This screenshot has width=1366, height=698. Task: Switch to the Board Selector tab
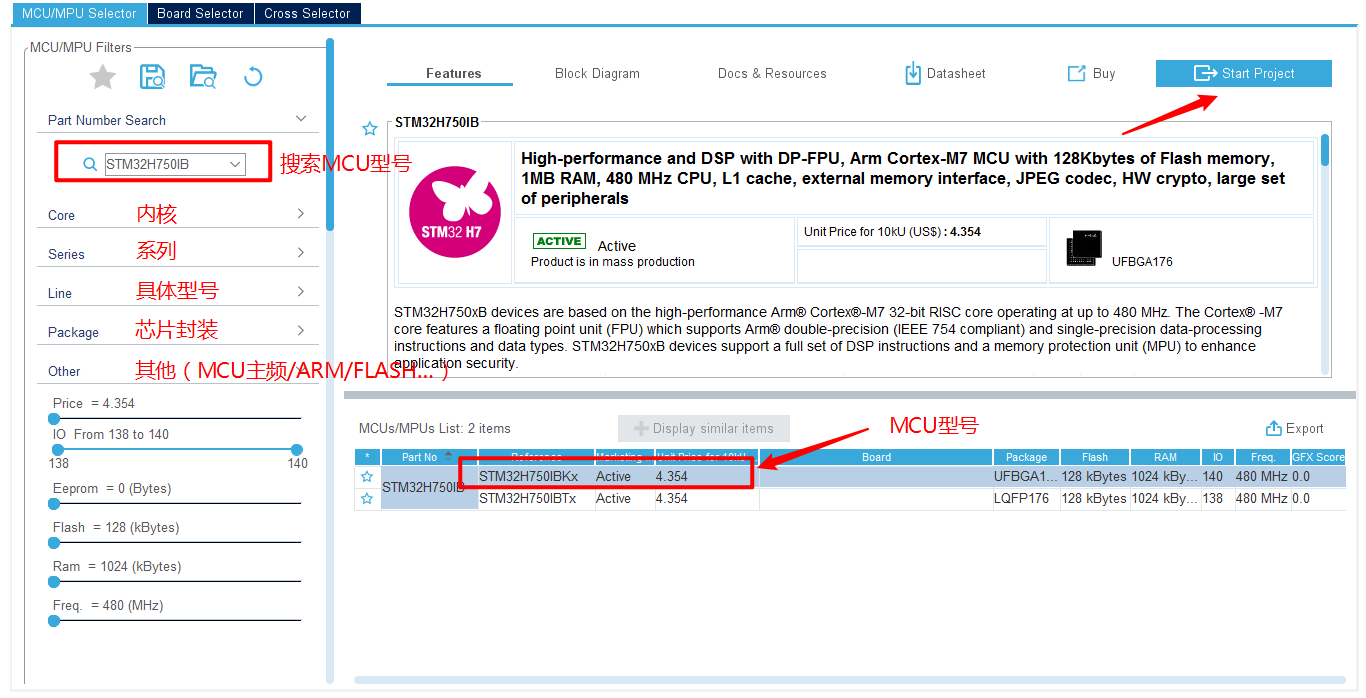coord(200,13)
